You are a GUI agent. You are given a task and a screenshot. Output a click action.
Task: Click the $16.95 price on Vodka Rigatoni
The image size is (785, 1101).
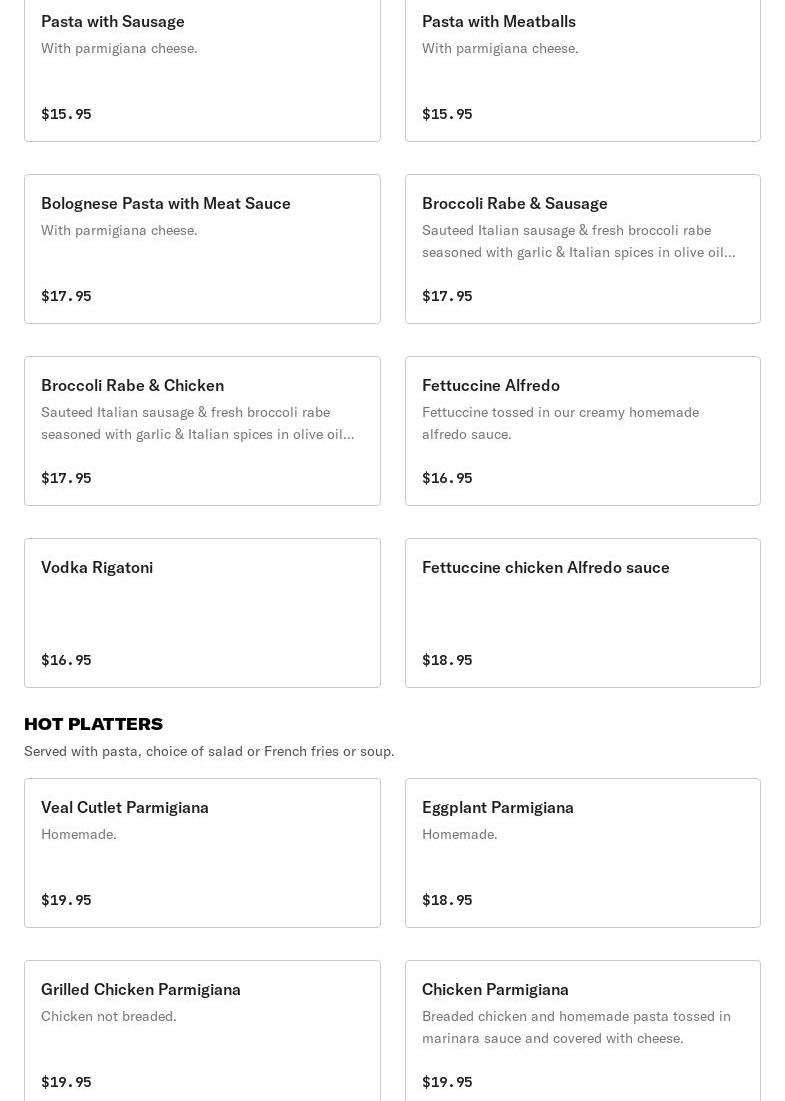(x=66, y=660)
